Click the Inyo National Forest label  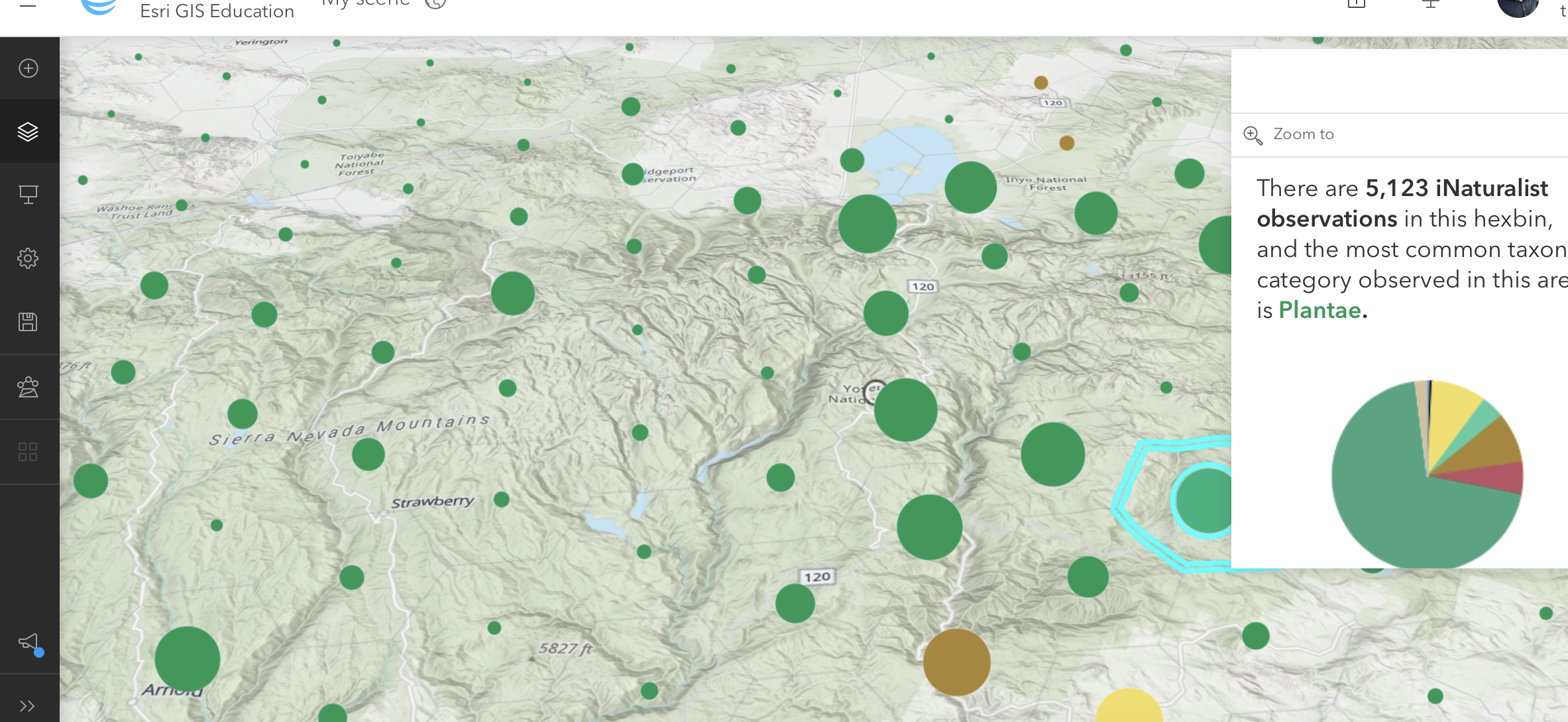point(1046,183)
